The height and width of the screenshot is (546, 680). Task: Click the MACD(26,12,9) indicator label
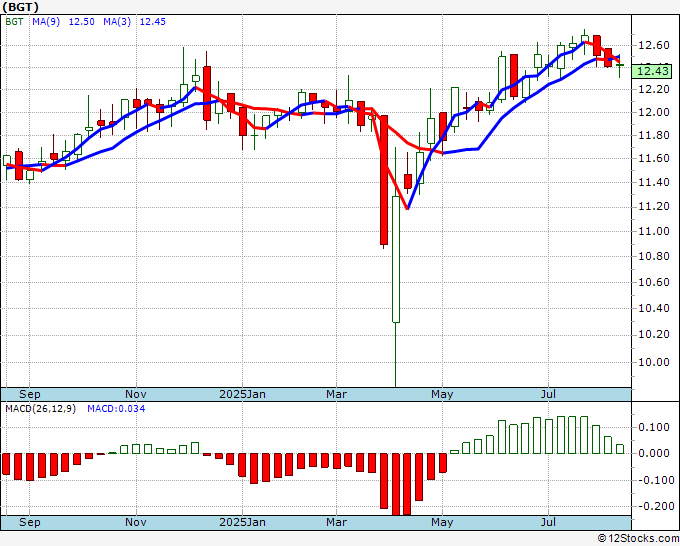pos(41,409)
